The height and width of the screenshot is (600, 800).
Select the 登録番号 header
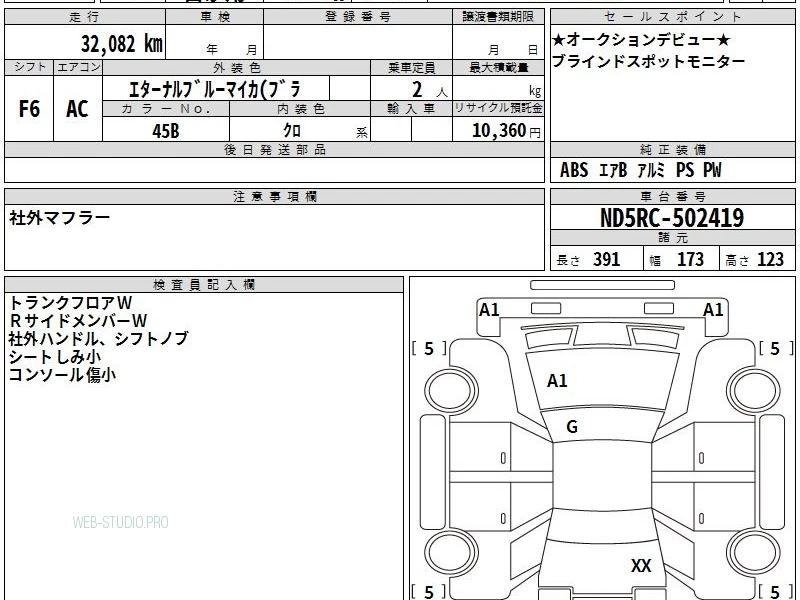(358, 17)
